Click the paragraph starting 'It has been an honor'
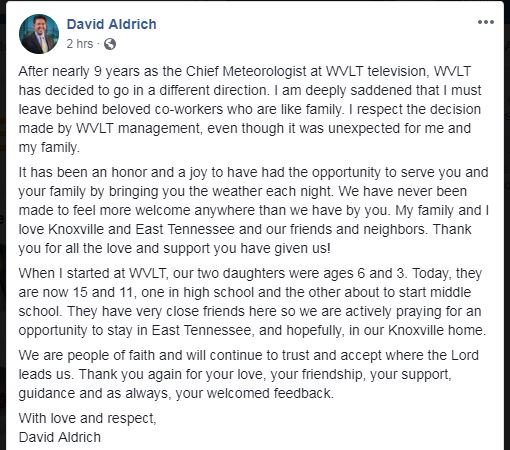This screenshot has height=450, width=510. coord(253,210)
